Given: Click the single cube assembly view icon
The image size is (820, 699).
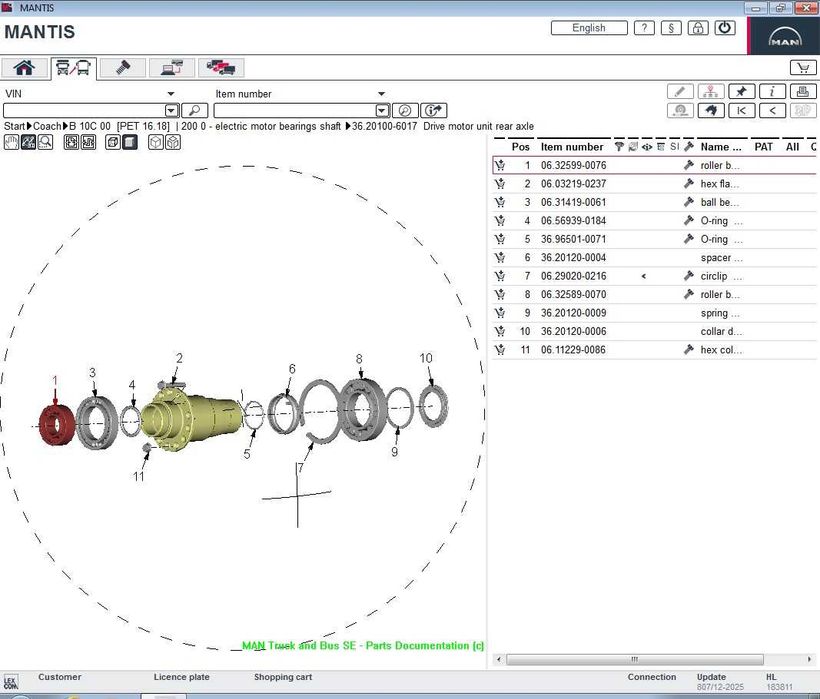Looking at the screenshot, I should point(155,142).
